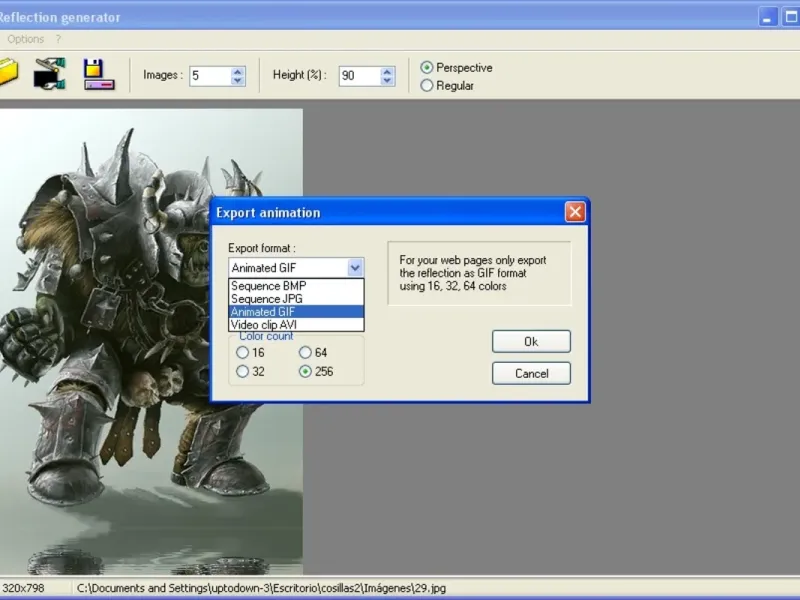Minimize the Reflection generator window
This screenshot has height=600, width=800.
768,16
